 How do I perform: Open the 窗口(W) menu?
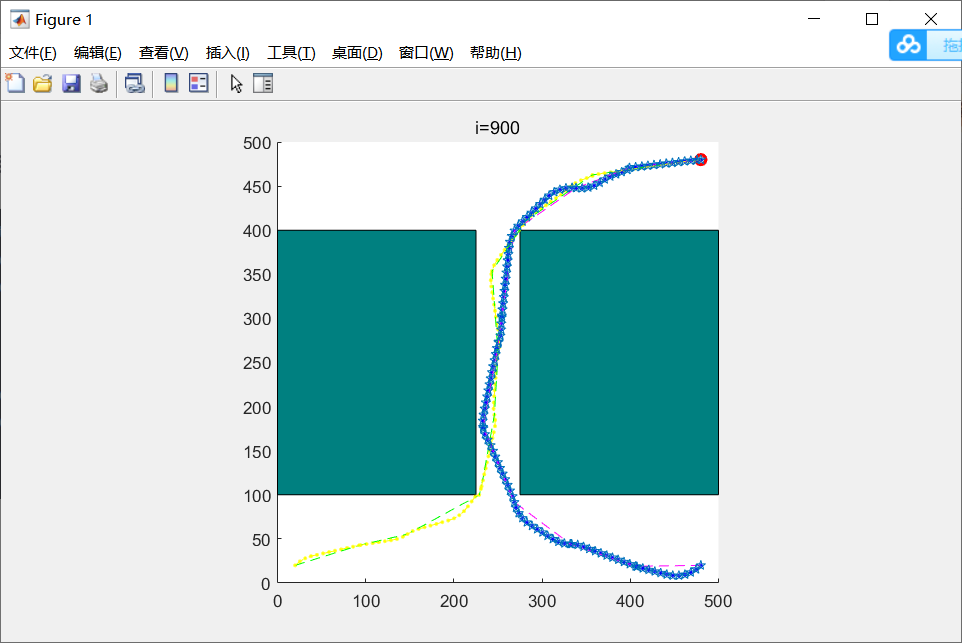426,53
